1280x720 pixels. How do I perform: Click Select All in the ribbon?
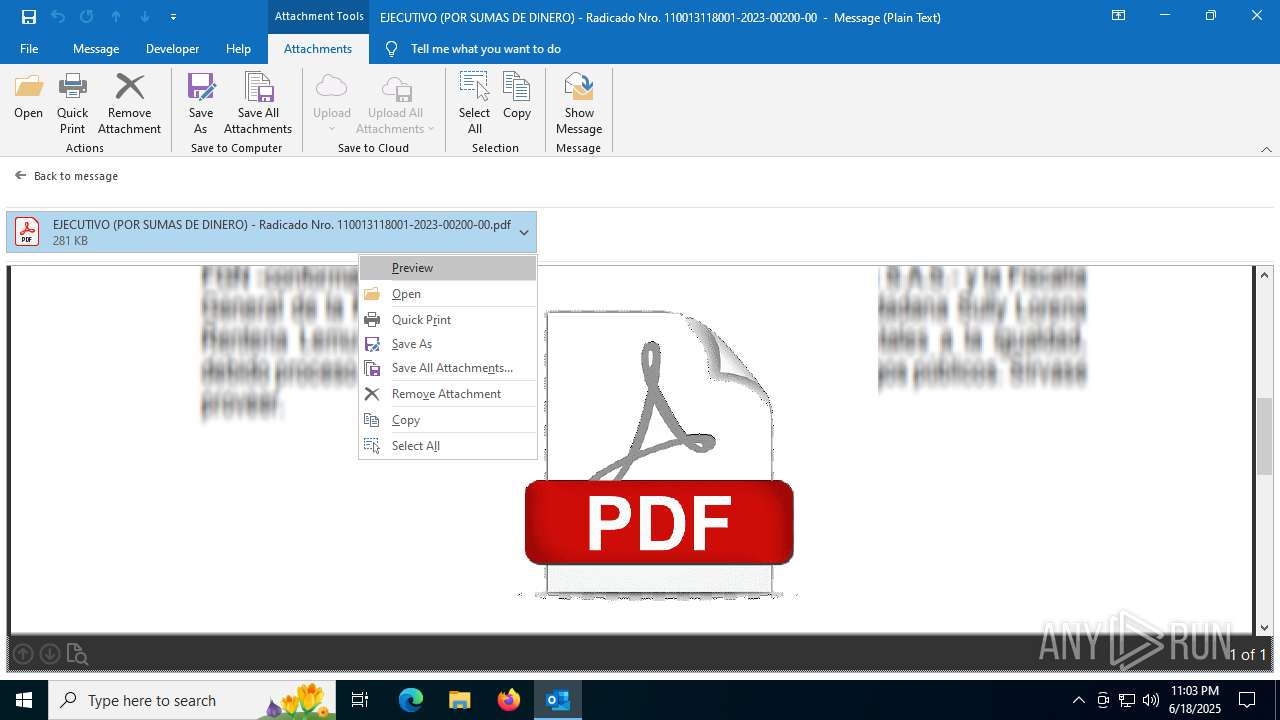[x=474, y=104]
